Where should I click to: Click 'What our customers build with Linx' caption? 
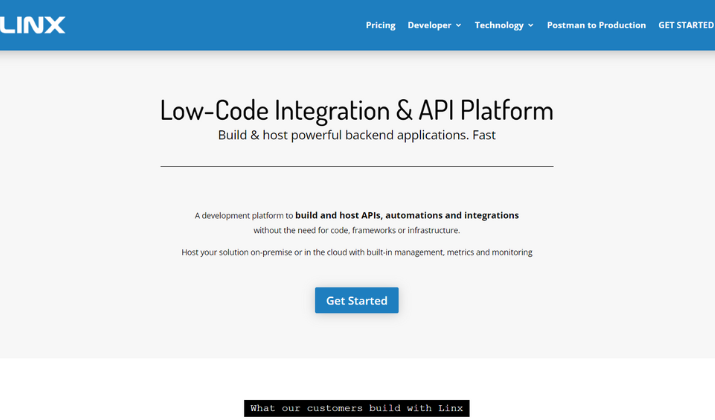[x=357, y=408]
